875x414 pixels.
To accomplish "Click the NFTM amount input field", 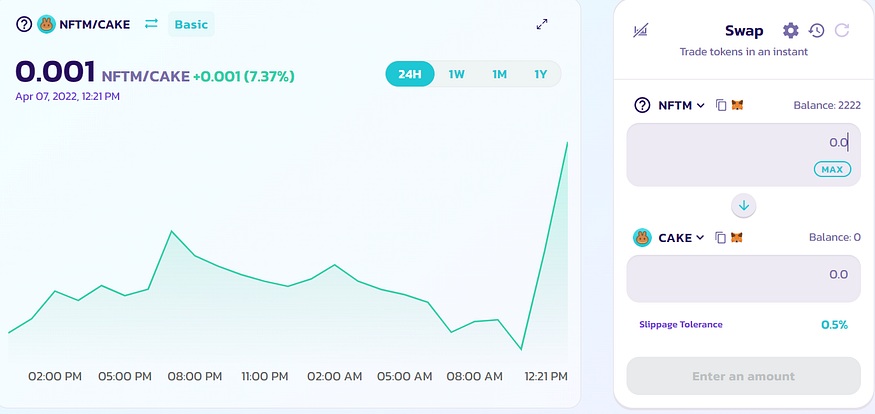I will [x=743, y=155].
